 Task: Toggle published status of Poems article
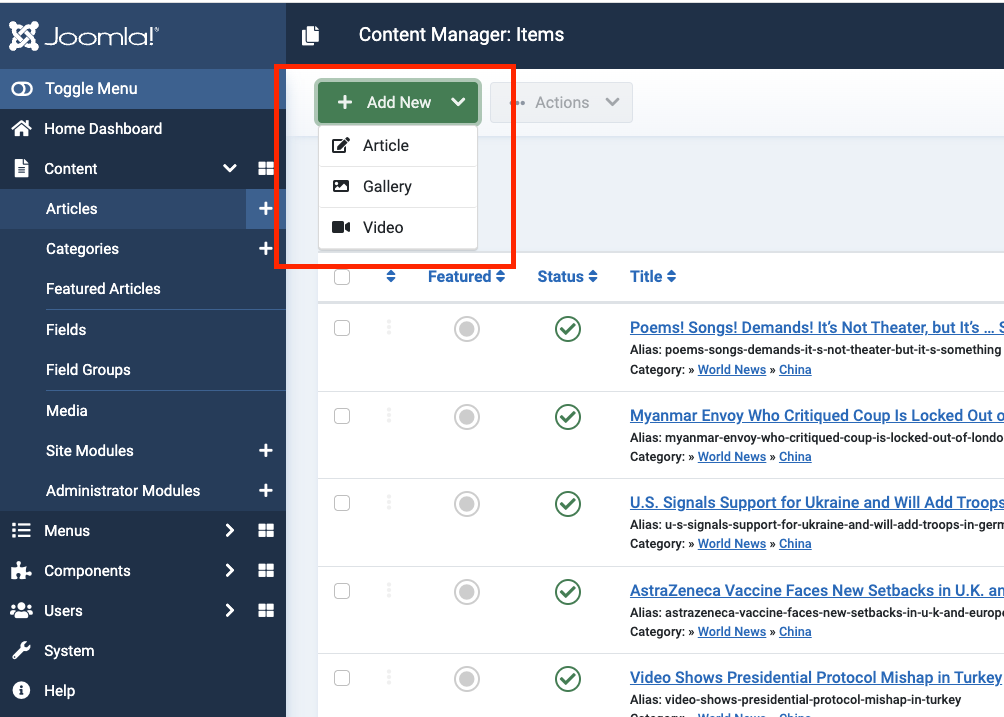[568, 329]
